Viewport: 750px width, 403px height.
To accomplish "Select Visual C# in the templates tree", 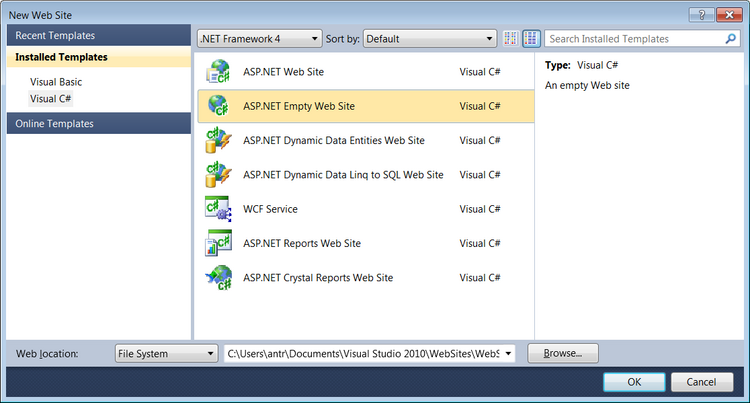I will pyautogui.click(x=50, y=98).
